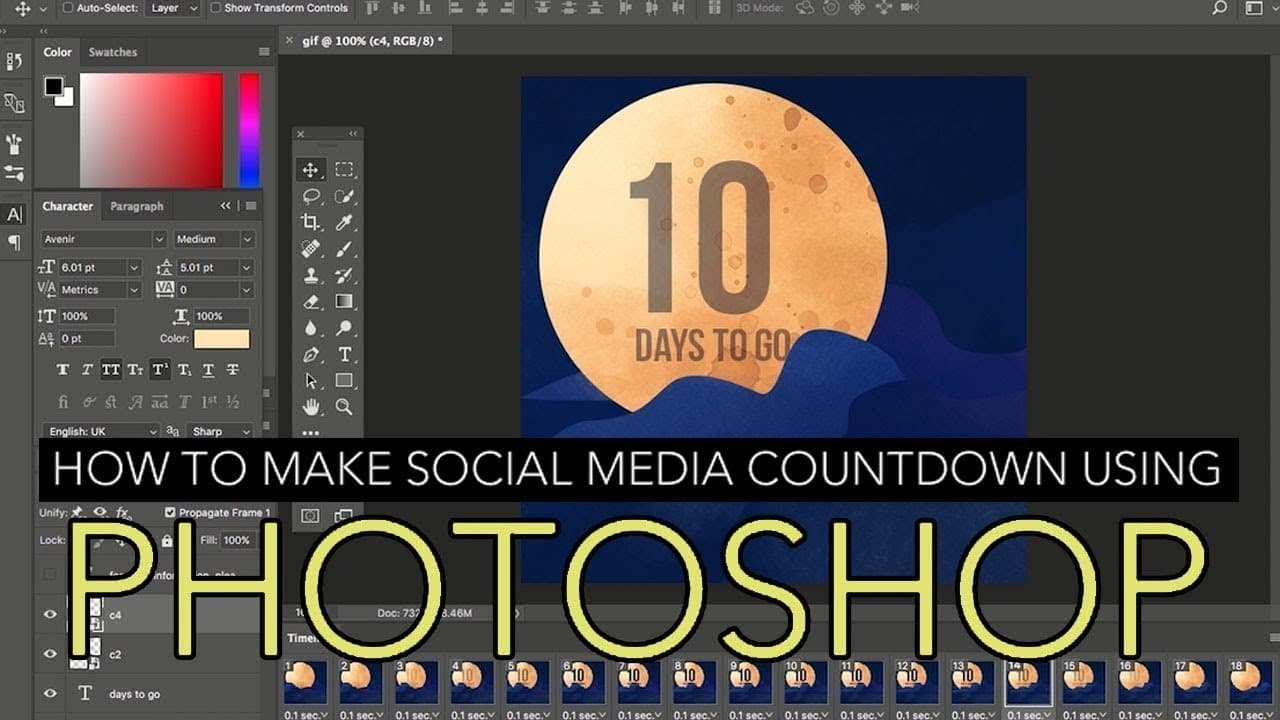Select the Pen tool

tap(311, 354)
